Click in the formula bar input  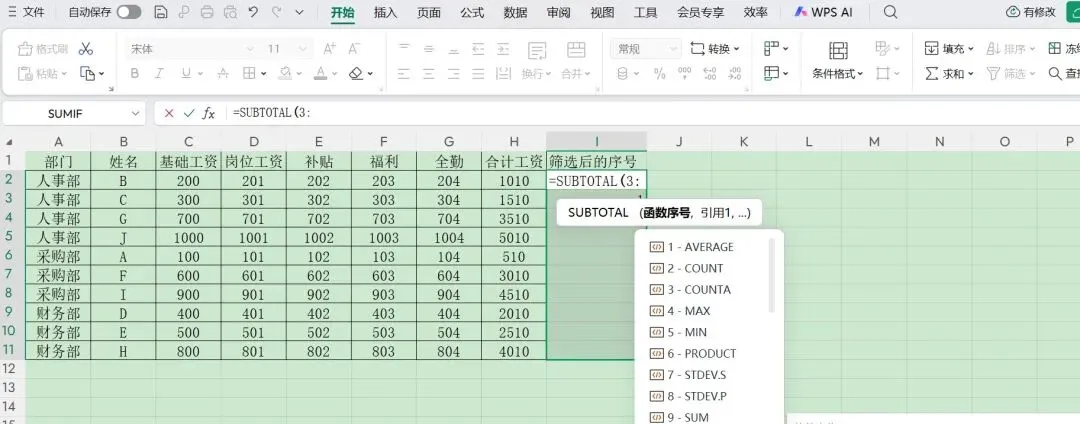653,114
